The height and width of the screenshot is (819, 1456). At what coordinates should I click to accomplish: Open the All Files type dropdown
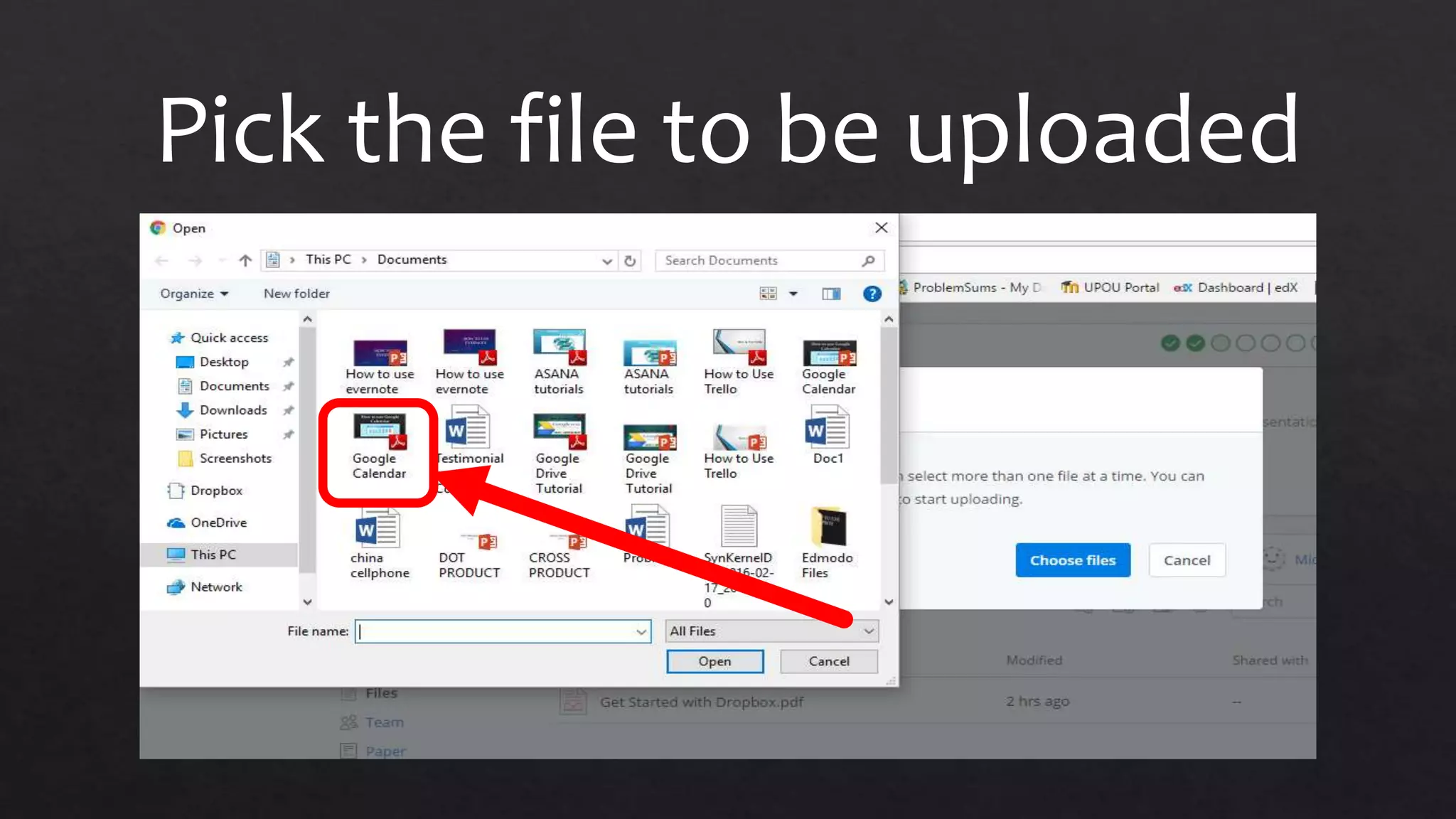point(772,631)
